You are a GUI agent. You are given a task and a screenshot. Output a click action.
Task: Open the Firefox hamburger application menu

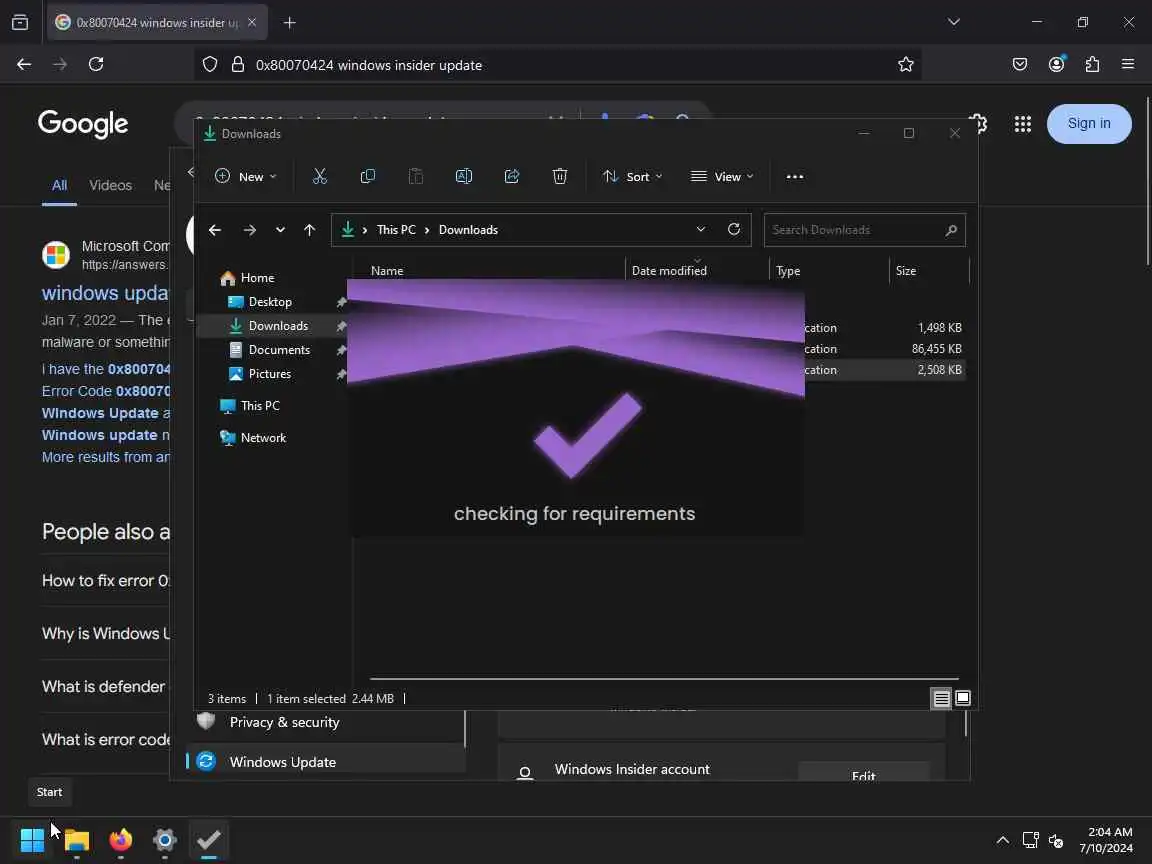click(1128, 64)
